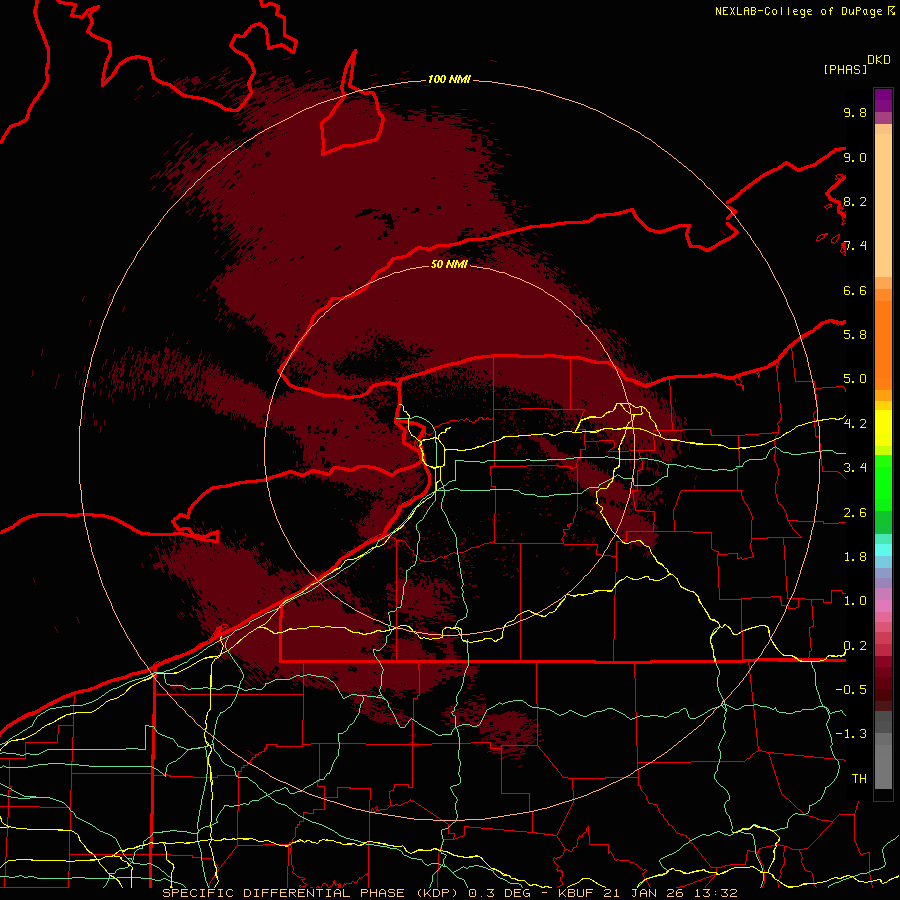Image resolution: width=900 pixels, height=900 pixels.
Task: Click the 100 NMI range ring label
Action: (449, 79)
